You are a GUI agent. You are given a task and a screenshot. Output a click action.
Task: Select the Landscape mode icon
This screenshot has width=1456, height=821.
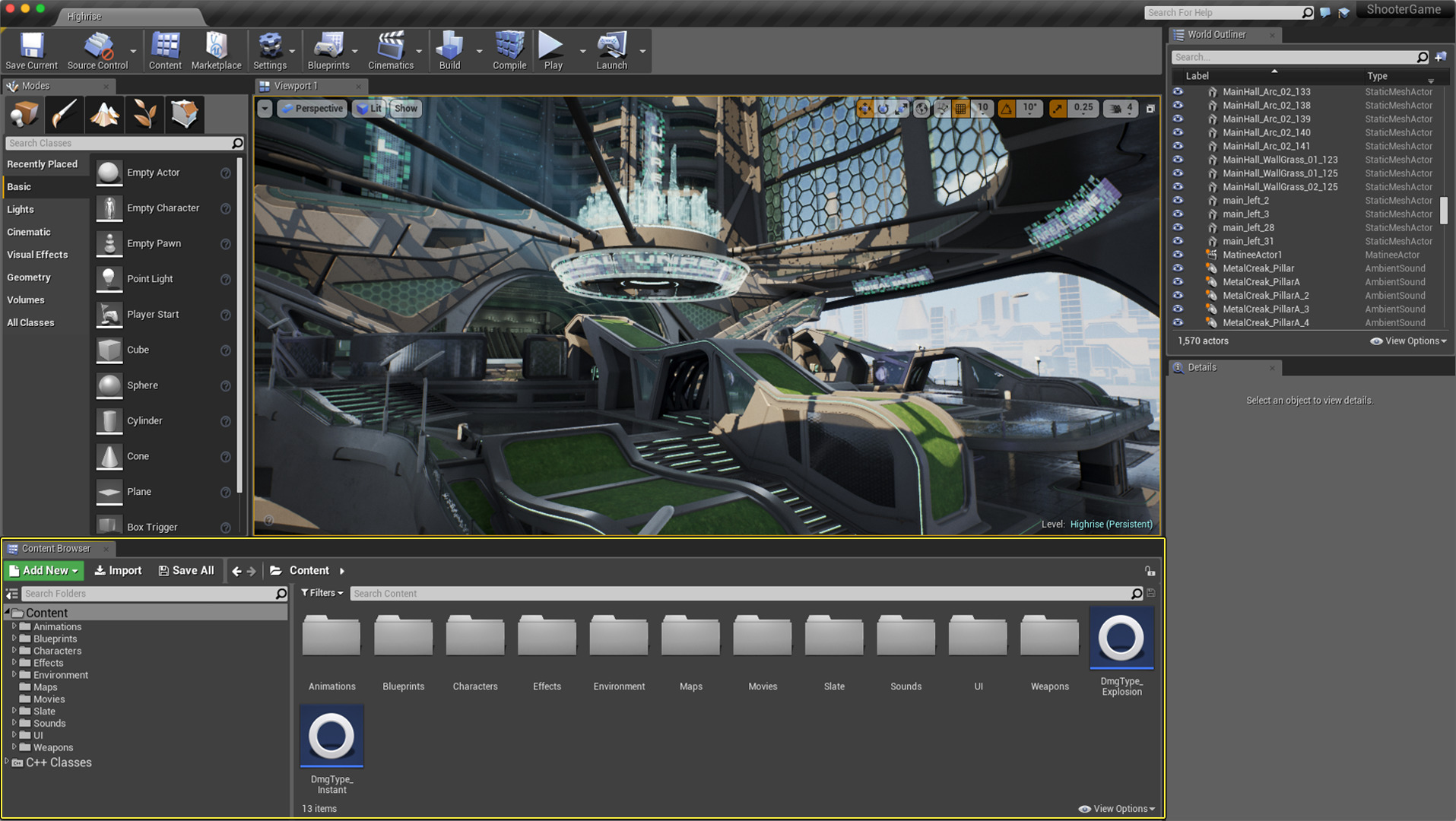click(x=104, y=114)
